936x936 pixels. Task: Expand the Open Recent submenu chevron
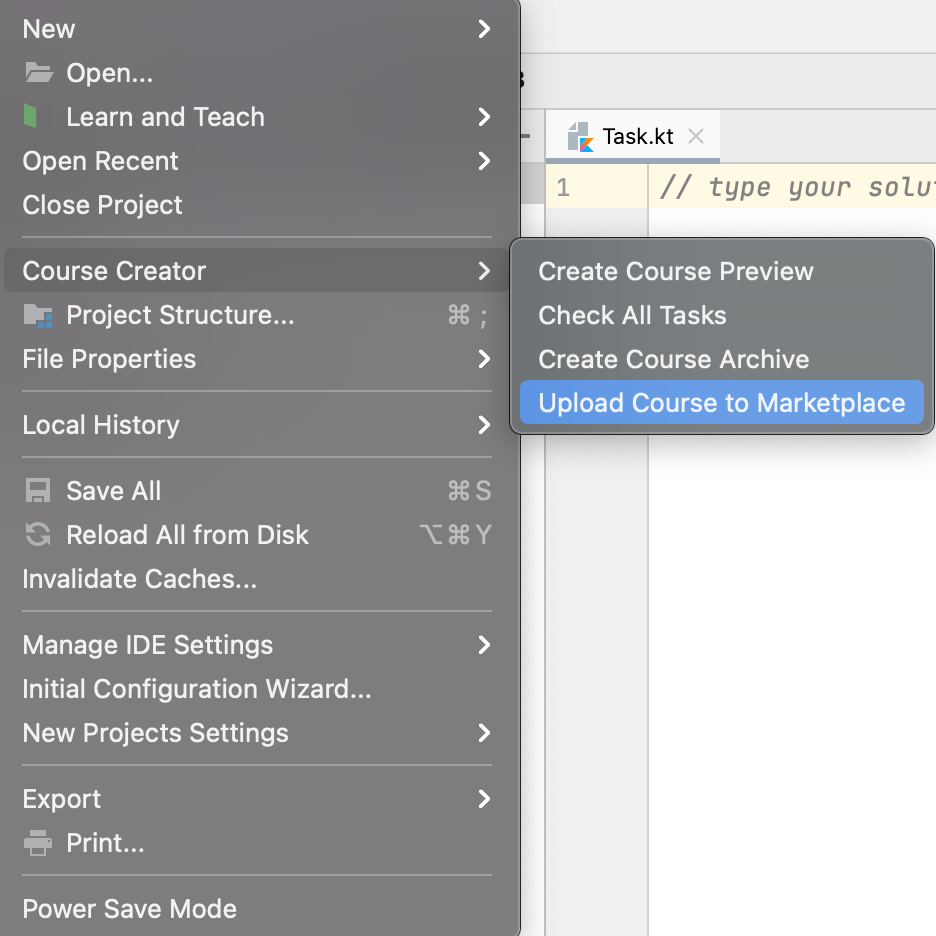(x=484, y=161)
